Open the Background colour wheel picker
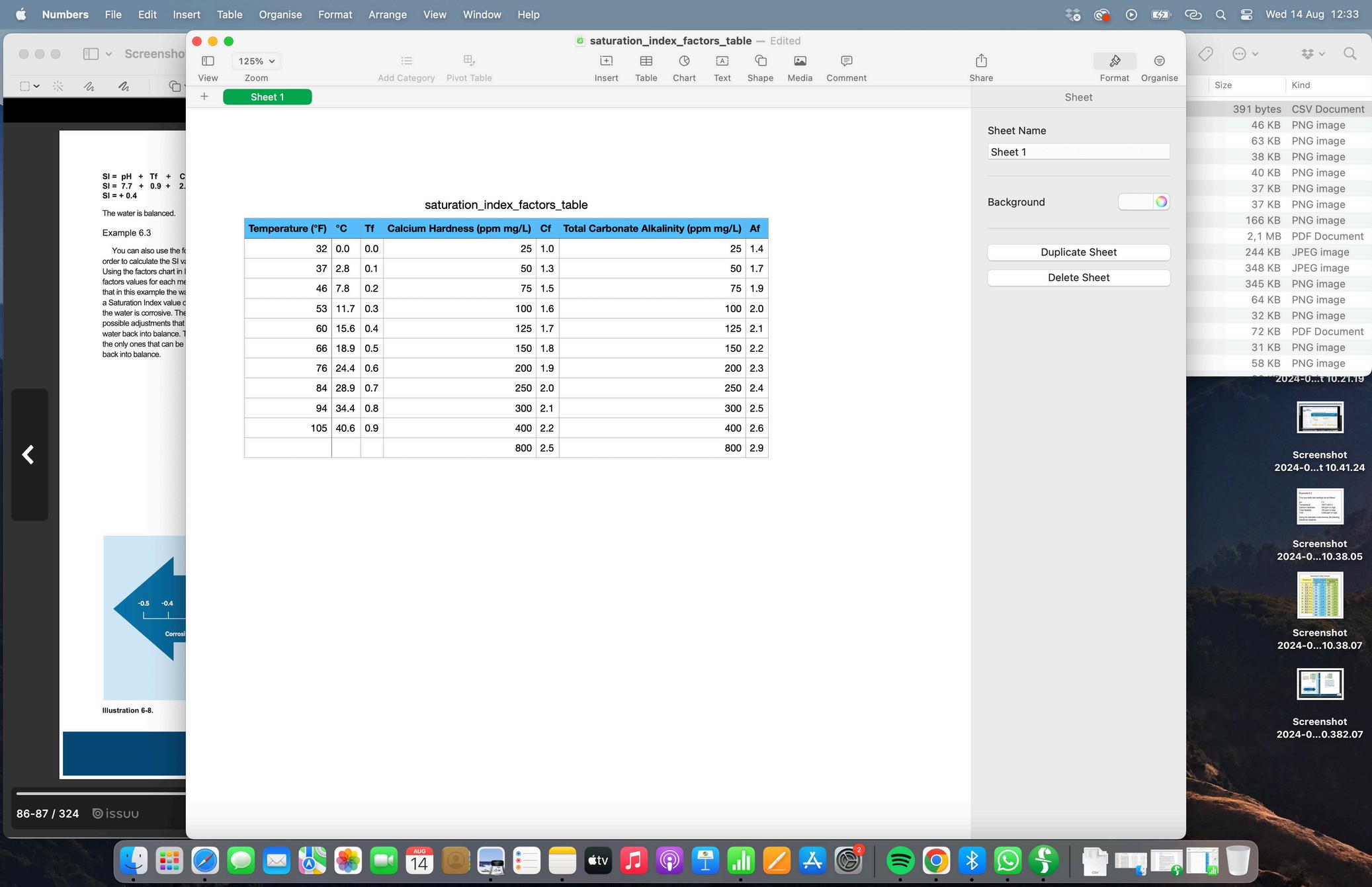1372x887 pixels. point(1161,202)
